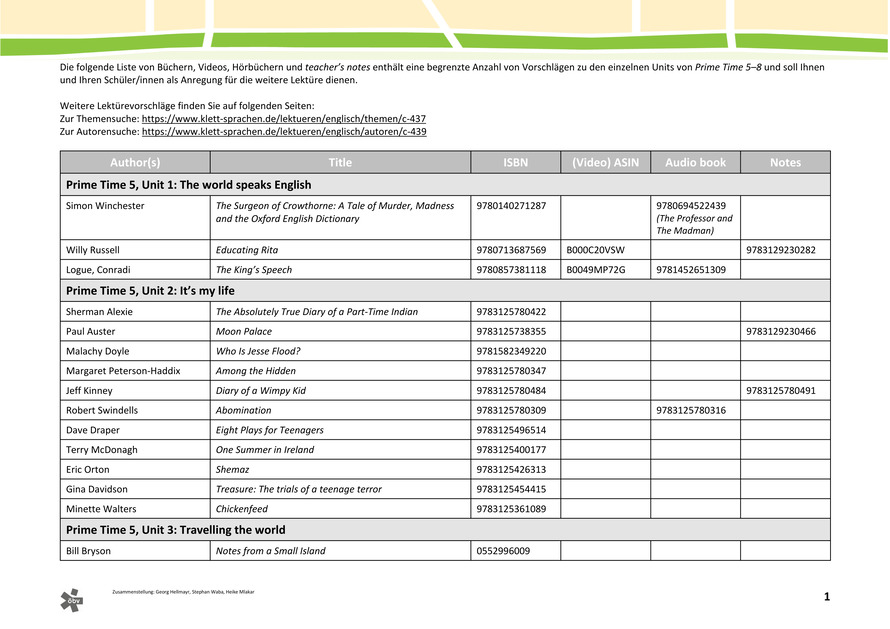Select the ISBN column header
890x629 pixels.
515,162
